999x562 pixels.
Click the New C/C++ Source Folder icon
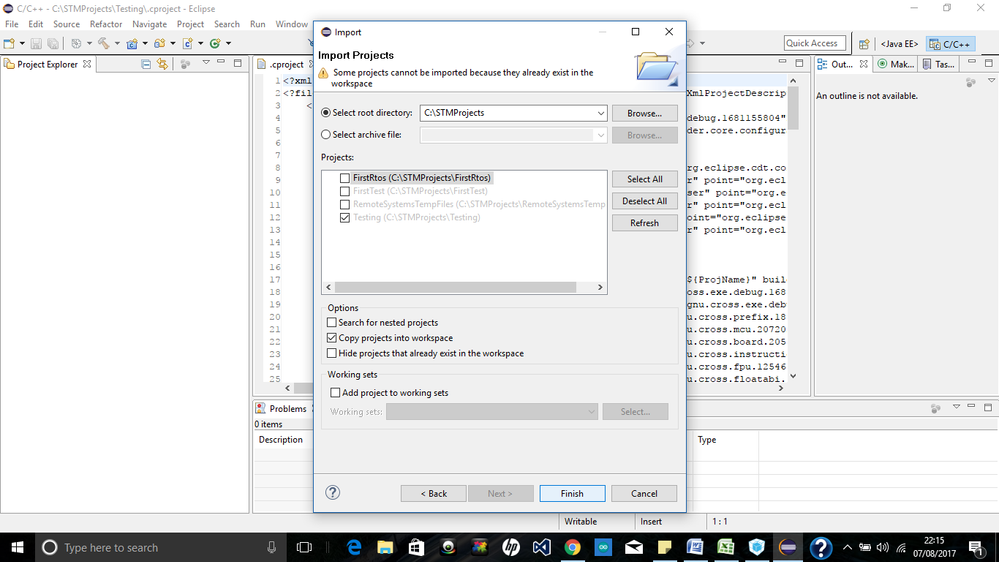[x=159, y=43]
